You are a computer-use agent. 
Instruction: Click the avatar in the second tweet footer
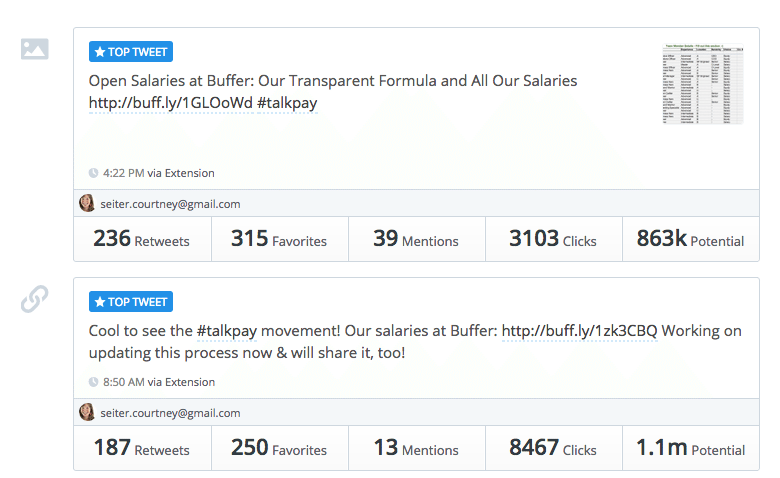pos(87,412)
